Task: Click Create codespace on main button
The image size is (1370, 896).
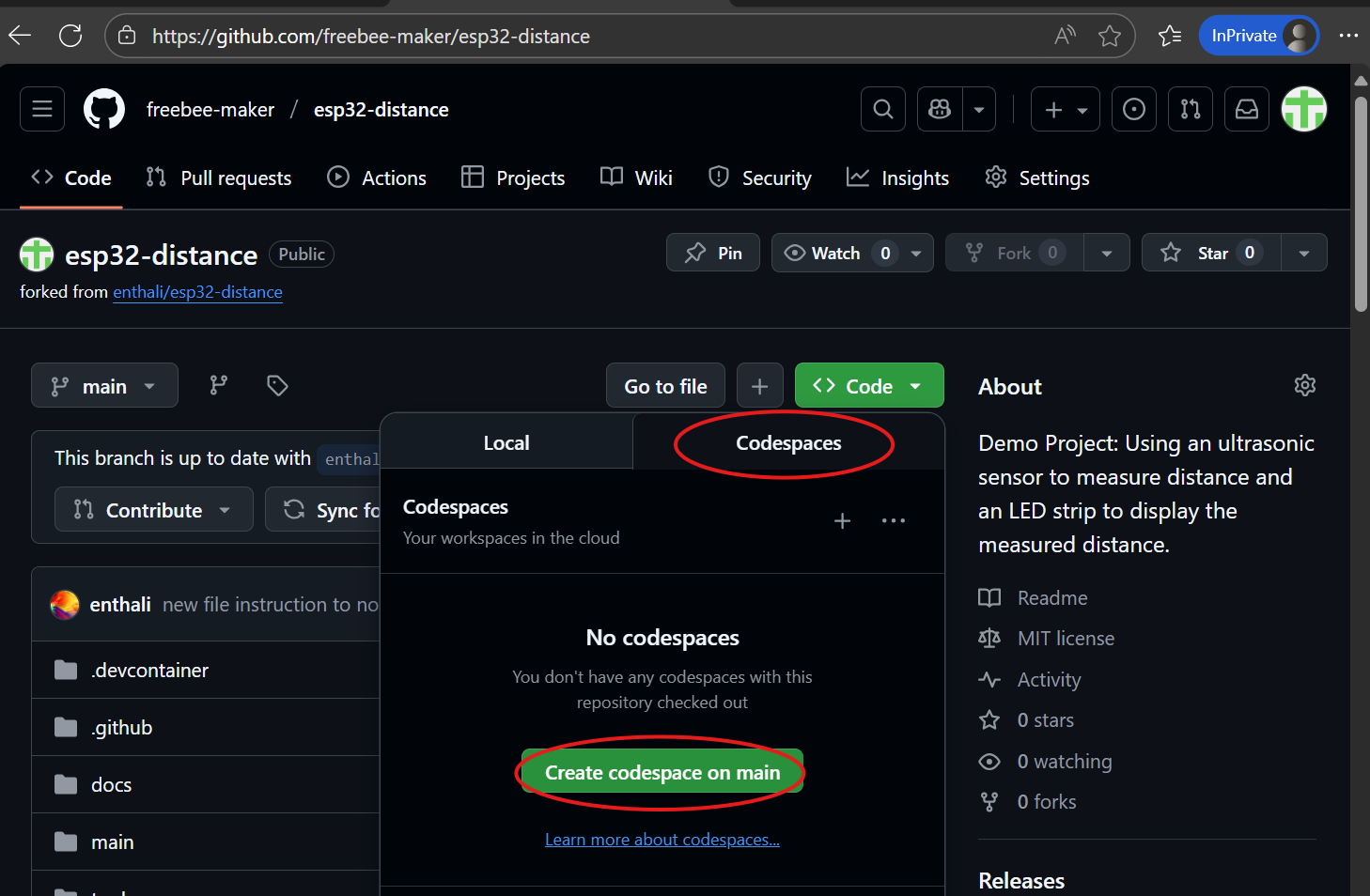Action: 662,772
